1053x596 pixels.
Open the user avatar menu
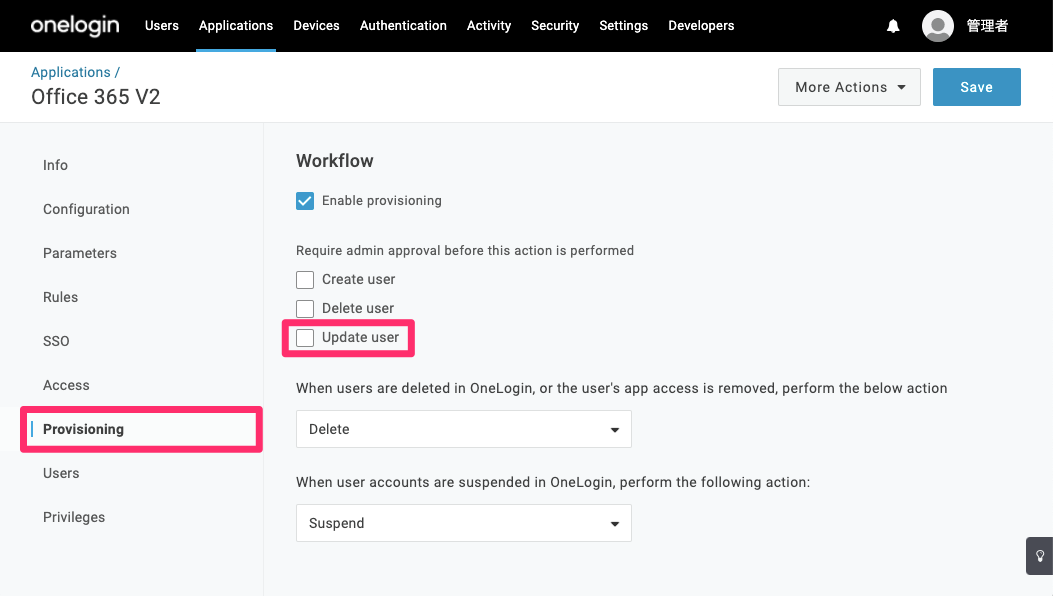(x=937, y=26)
